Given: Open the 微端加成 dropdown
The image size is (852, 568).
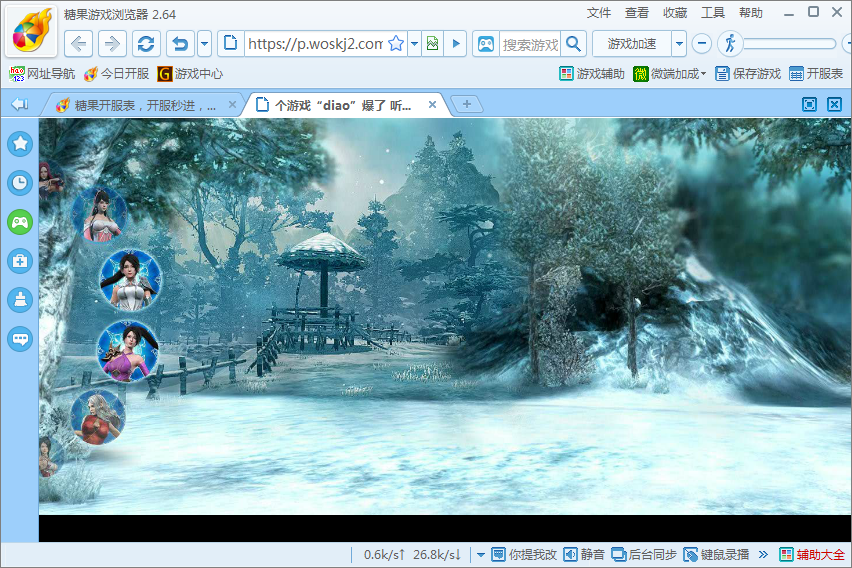Looking at the screenshot, I should click(x=670, y=74).
